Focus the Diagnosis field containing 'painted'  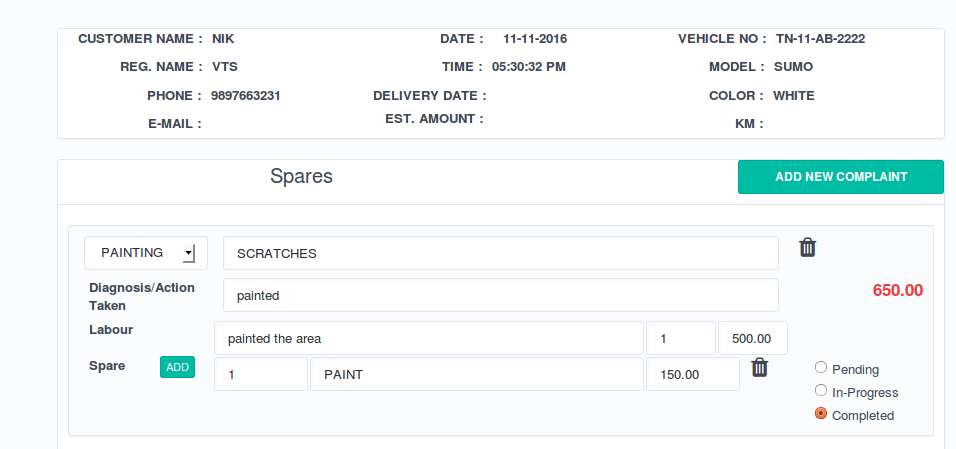(x=500, y=296)
